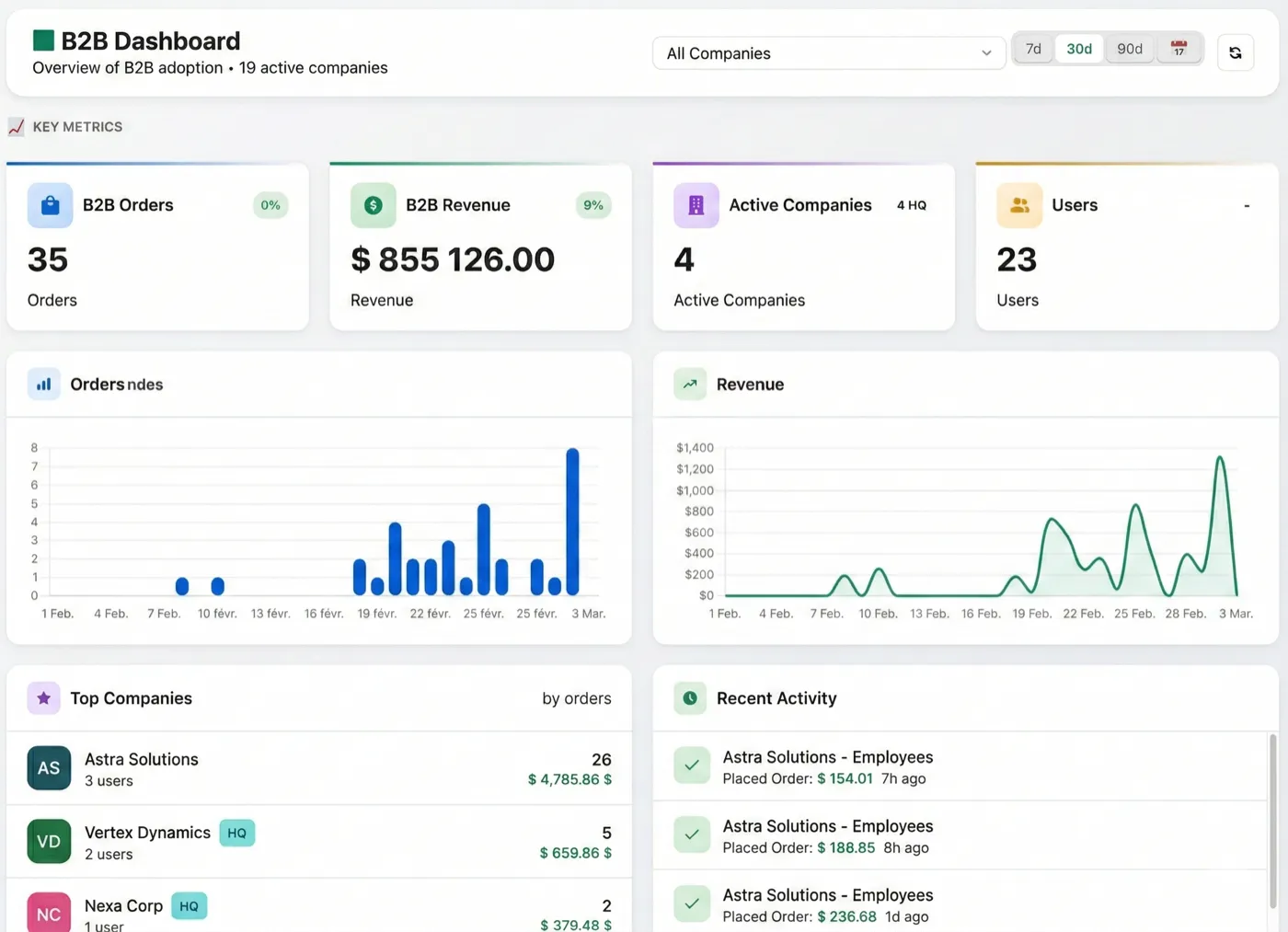The width and height of the screenshot is (1288, 932).
Task: Click the Recent Activity clock icon
Action: 690,698
